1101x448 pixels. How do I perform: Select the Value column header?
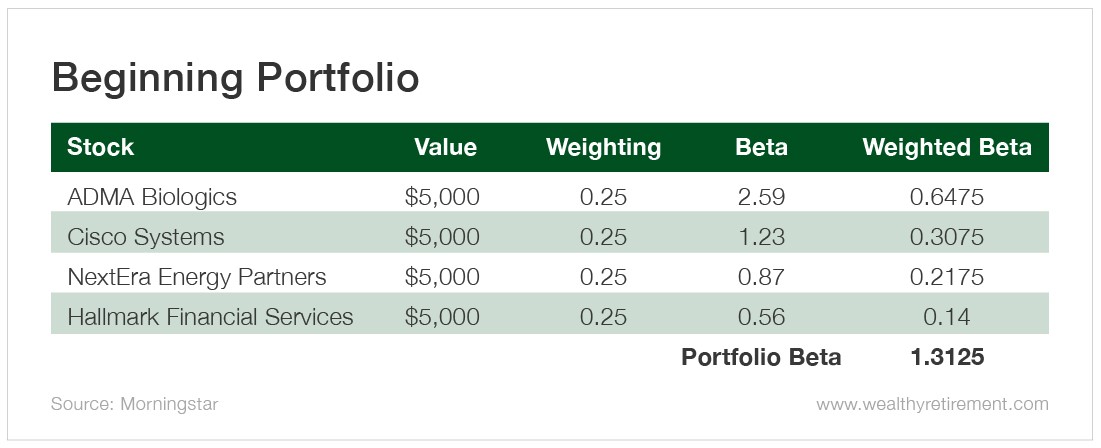[445, 147]
